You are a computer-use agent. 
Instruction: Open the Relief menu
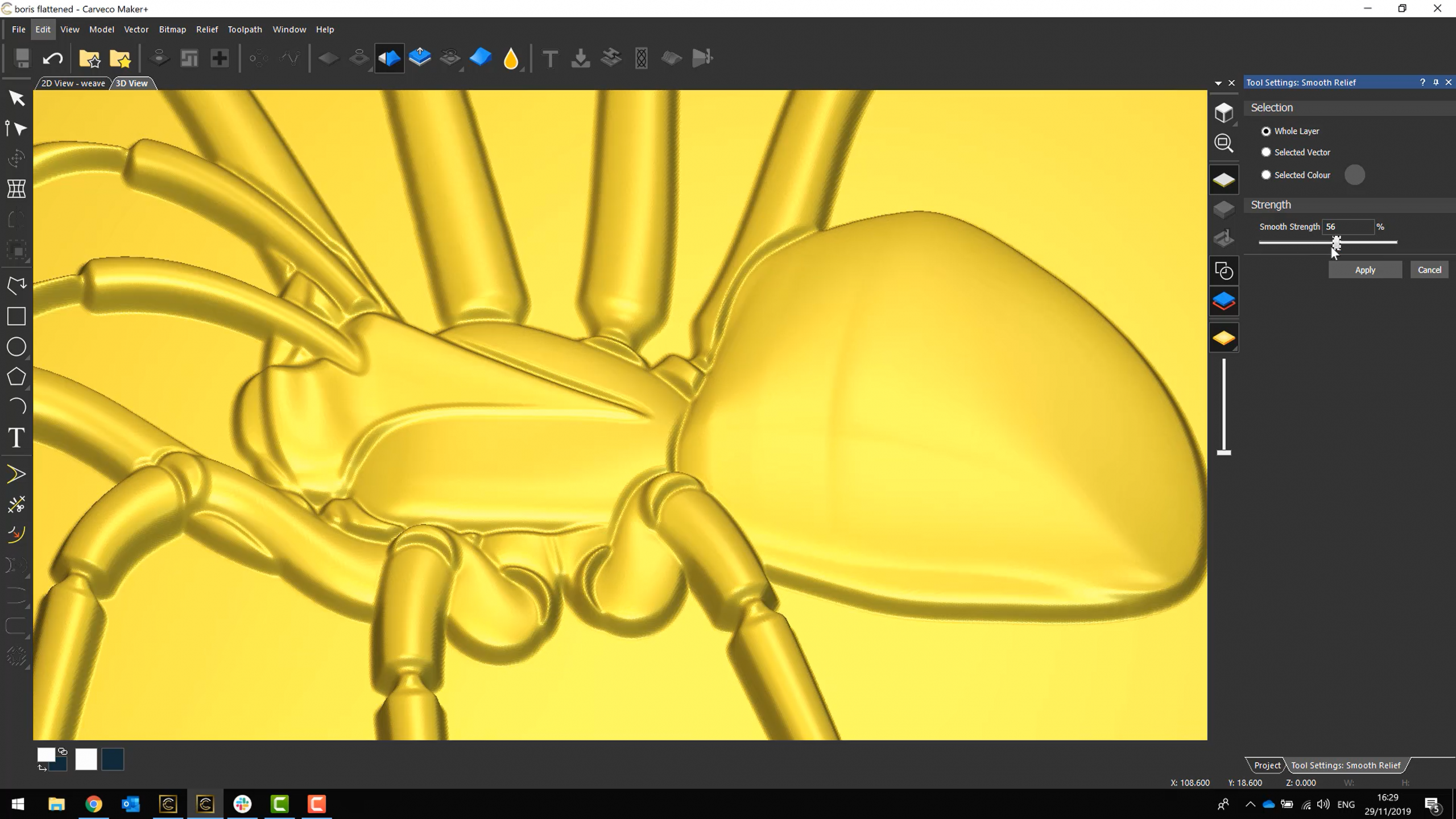click(207, 29)
